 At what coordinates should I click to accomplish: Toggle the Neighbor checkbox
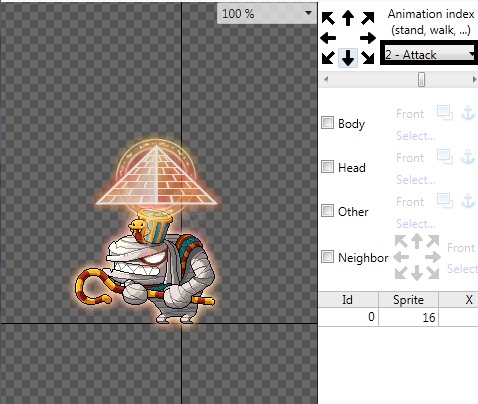tap(327, 257)
